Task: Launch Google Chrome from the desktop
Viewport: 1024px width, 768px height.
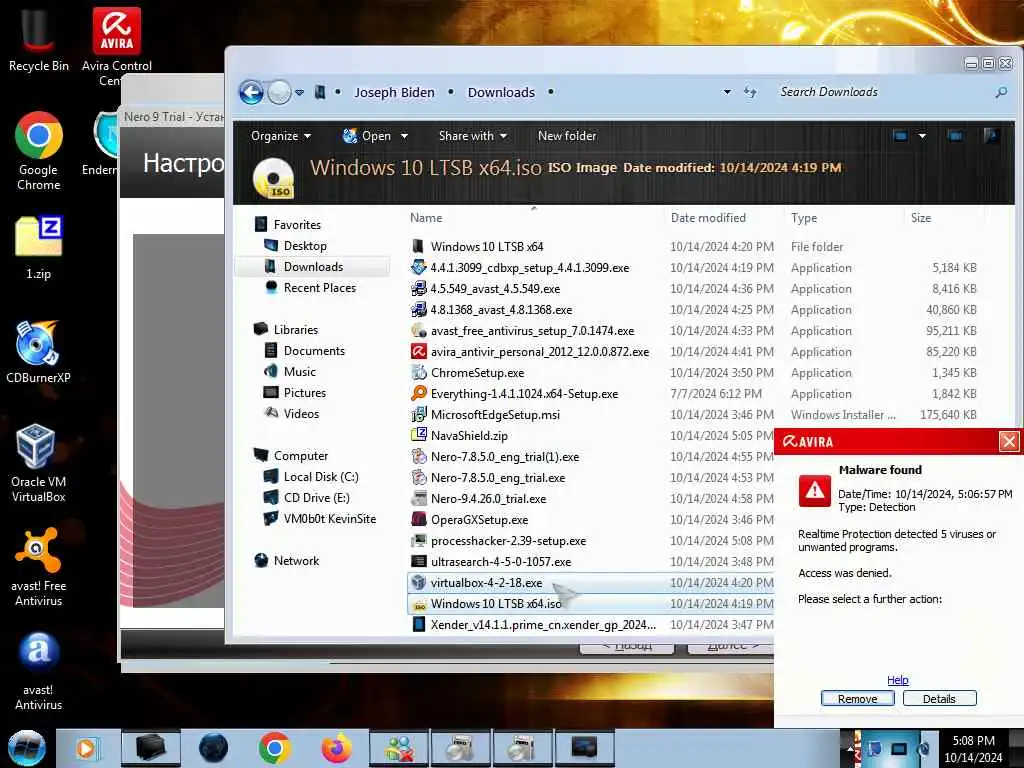Action: (39, 152)
